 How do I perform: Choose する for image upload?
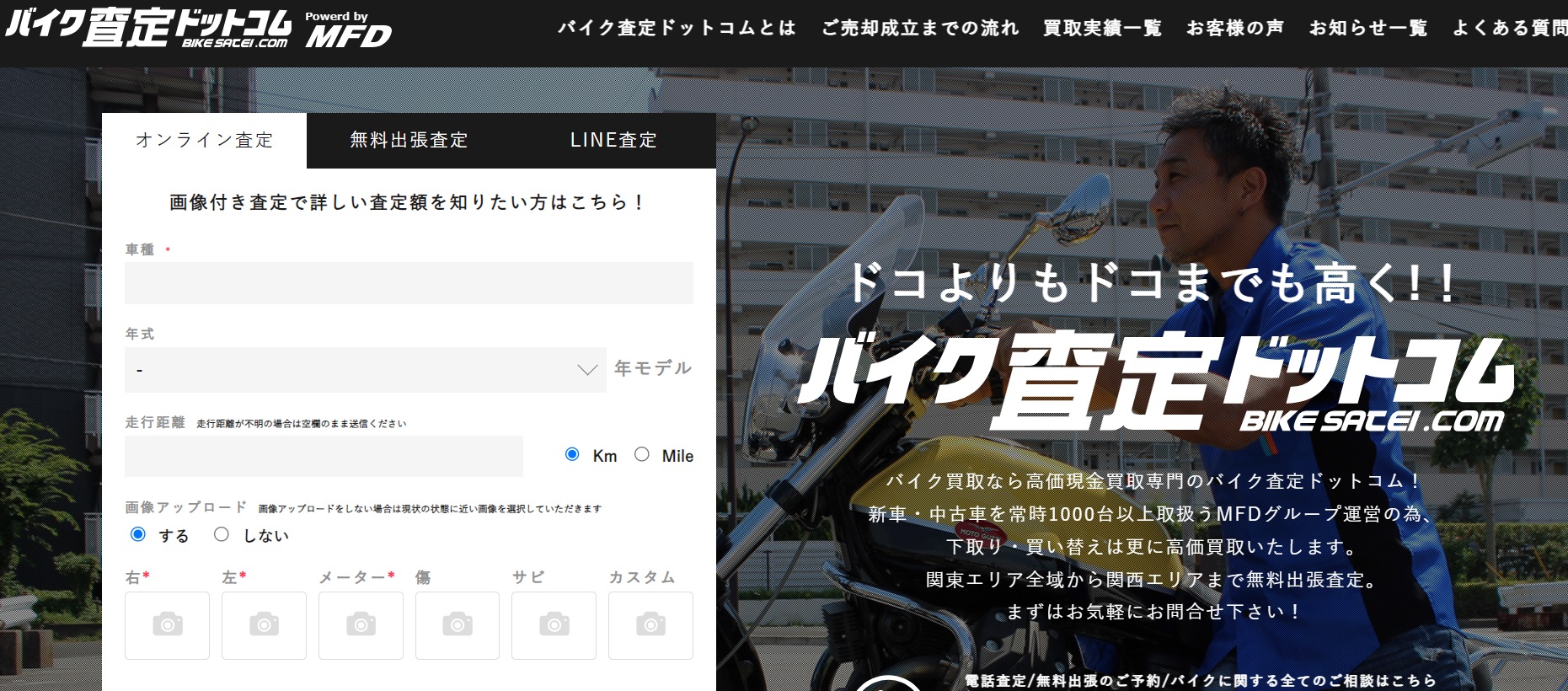coord(138,534)
